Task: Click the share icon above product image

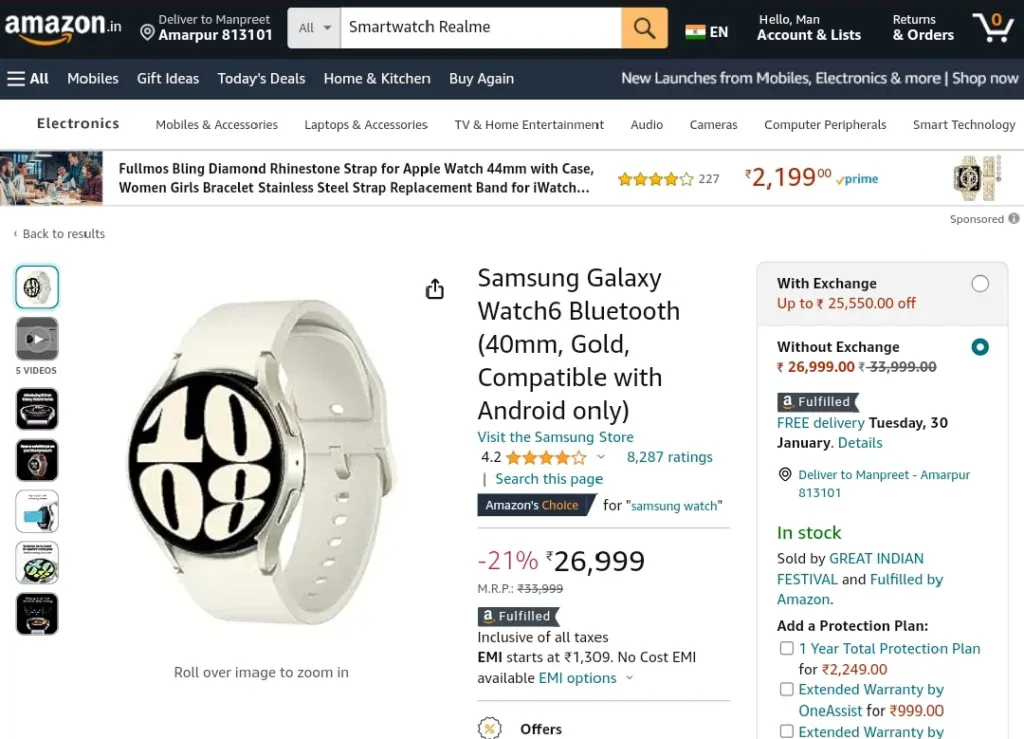Action: [x=435, y=289]
